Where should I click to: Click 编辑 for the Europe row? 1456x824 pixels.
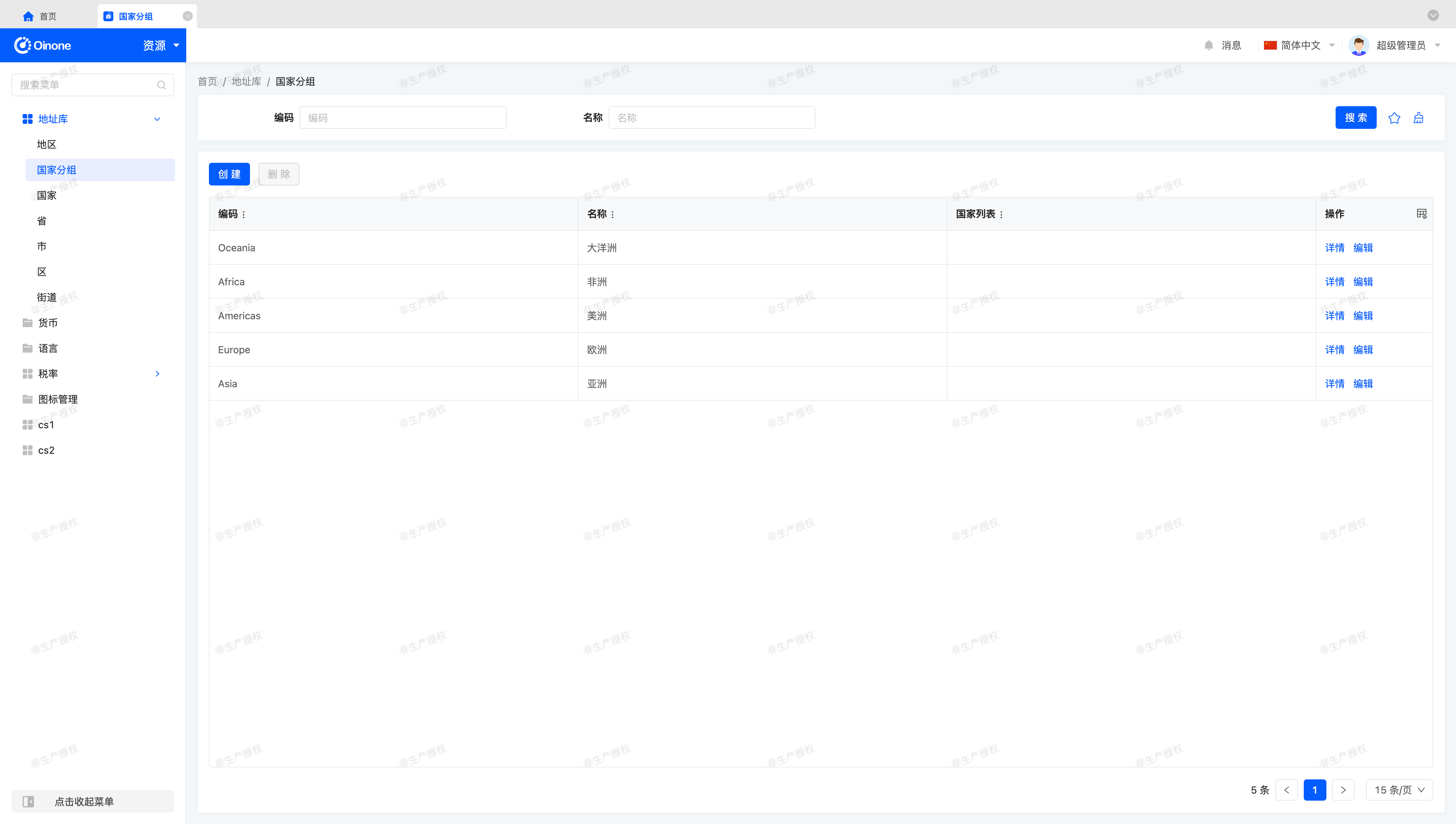tap(1363, 350)
